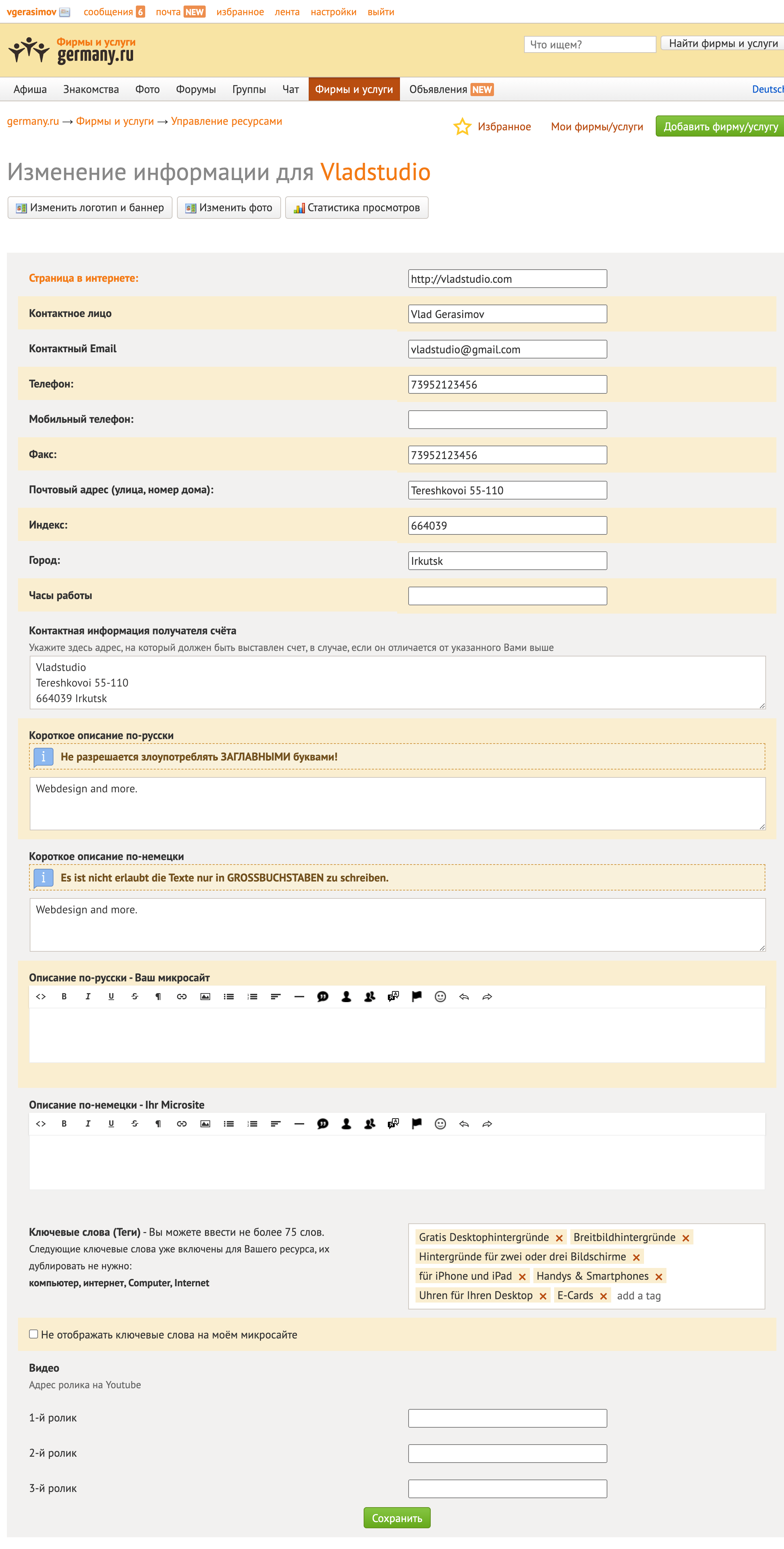This screenshot has height=1549, width=784.
Task: Open Мои фирмы/услуги link
Action: pyautogui.click(x=596, y=126)
